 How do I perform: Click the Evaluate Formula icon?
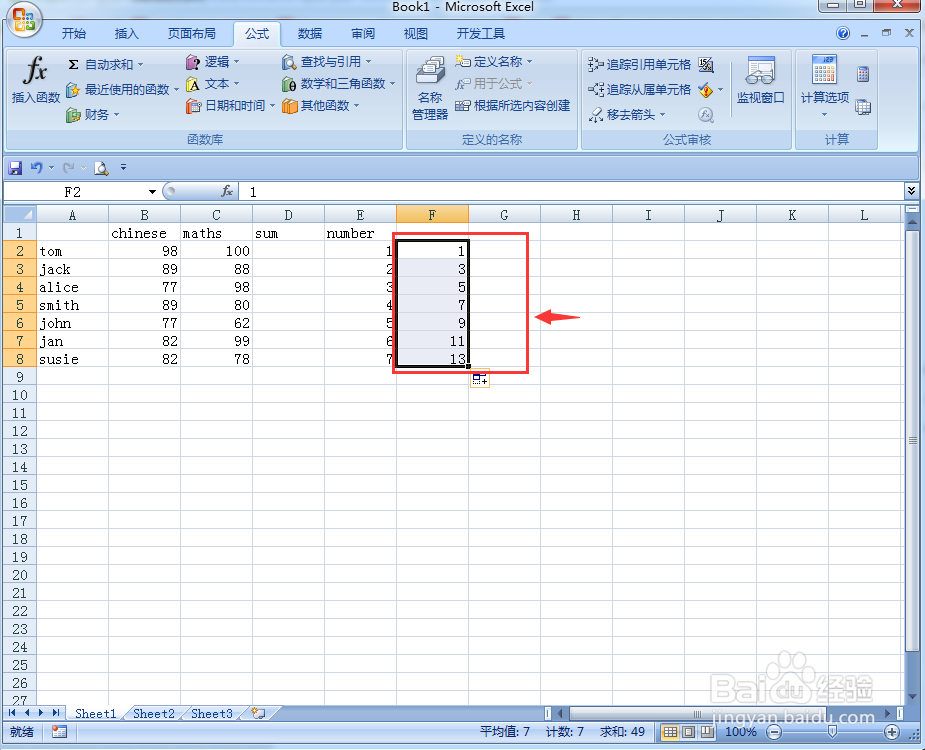[x=706, y=114]
